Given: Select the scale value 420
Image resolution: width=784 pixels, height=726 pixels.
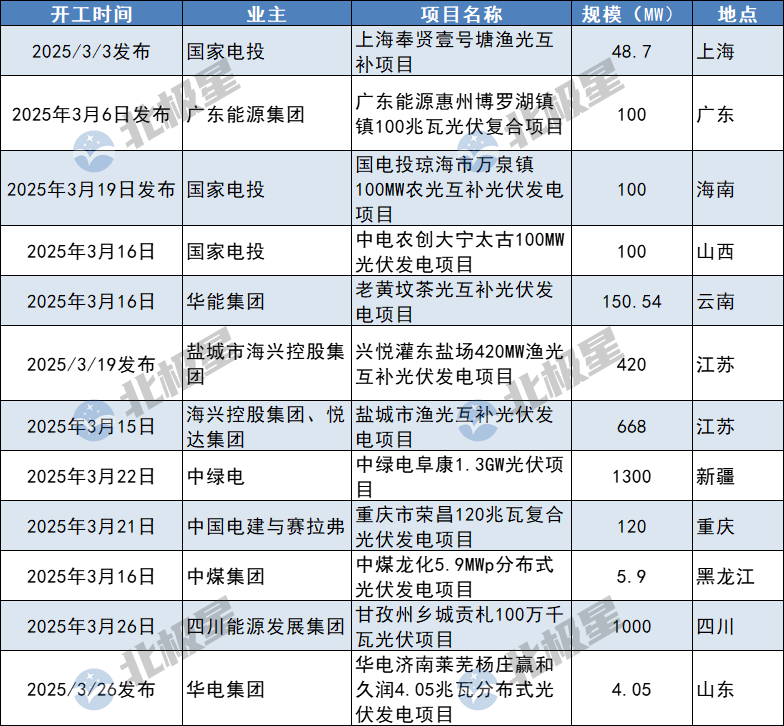Looking at the screenshot, I should pos(632,364).
